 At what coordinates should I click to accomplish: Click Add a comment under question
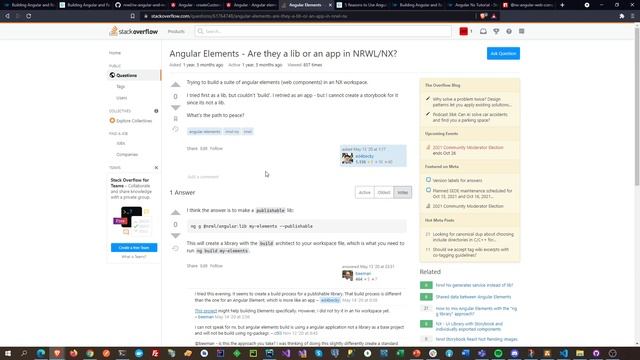coord(203,177)
